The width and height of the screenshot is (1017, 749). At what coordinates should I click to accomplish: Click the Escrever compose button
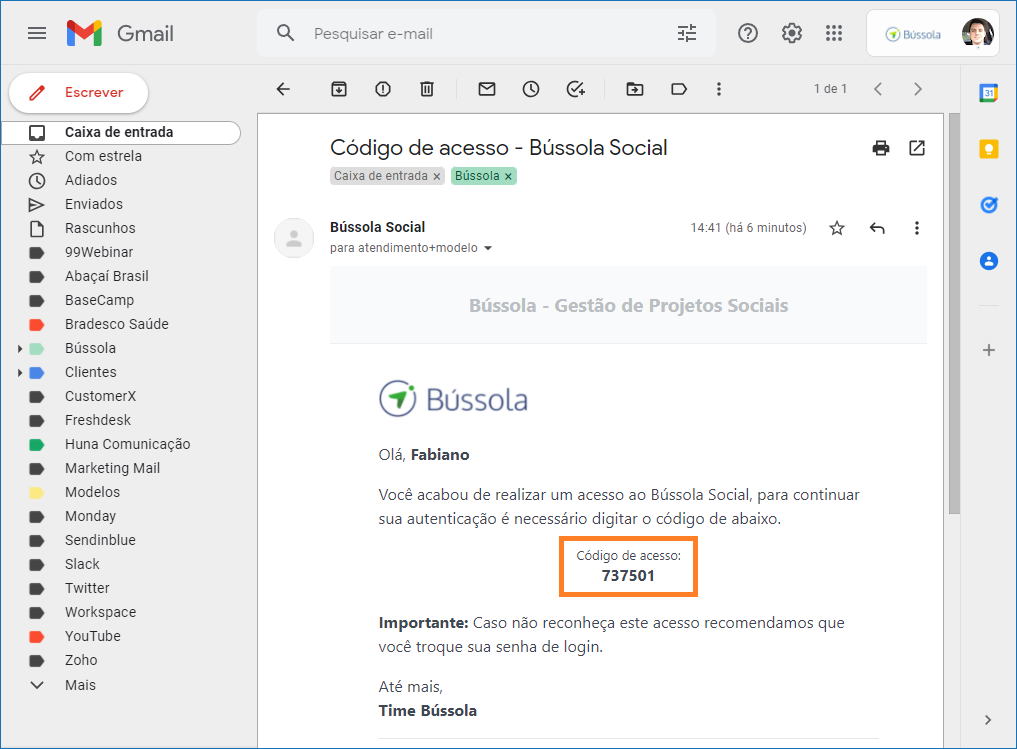(78, 93)
